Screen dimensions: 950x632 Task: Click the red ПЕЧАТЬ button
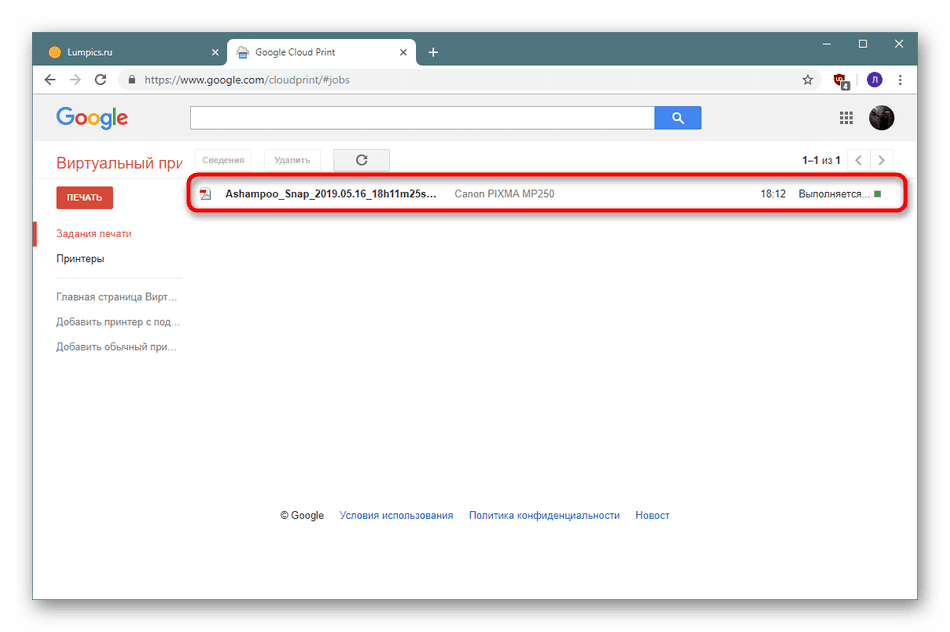(x=84, y=198)
